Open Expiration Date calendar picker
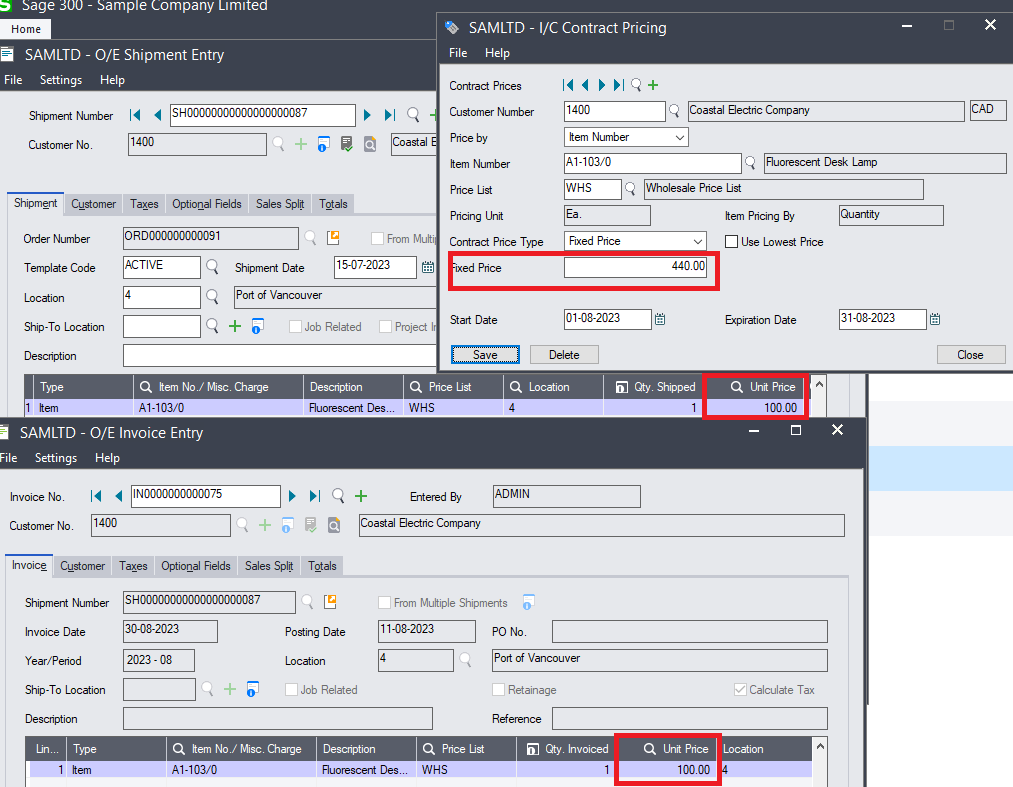 (x=935, y=319)
